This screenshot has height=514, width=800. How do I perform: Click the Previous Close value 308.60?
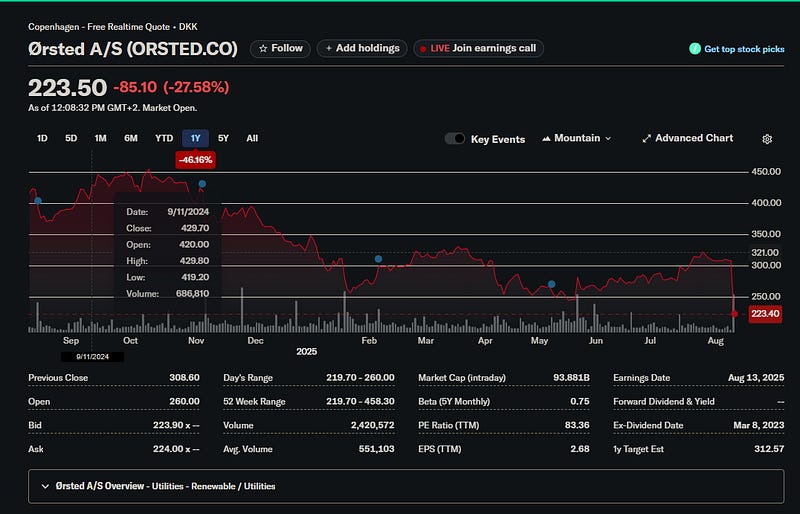coord(184,378)
